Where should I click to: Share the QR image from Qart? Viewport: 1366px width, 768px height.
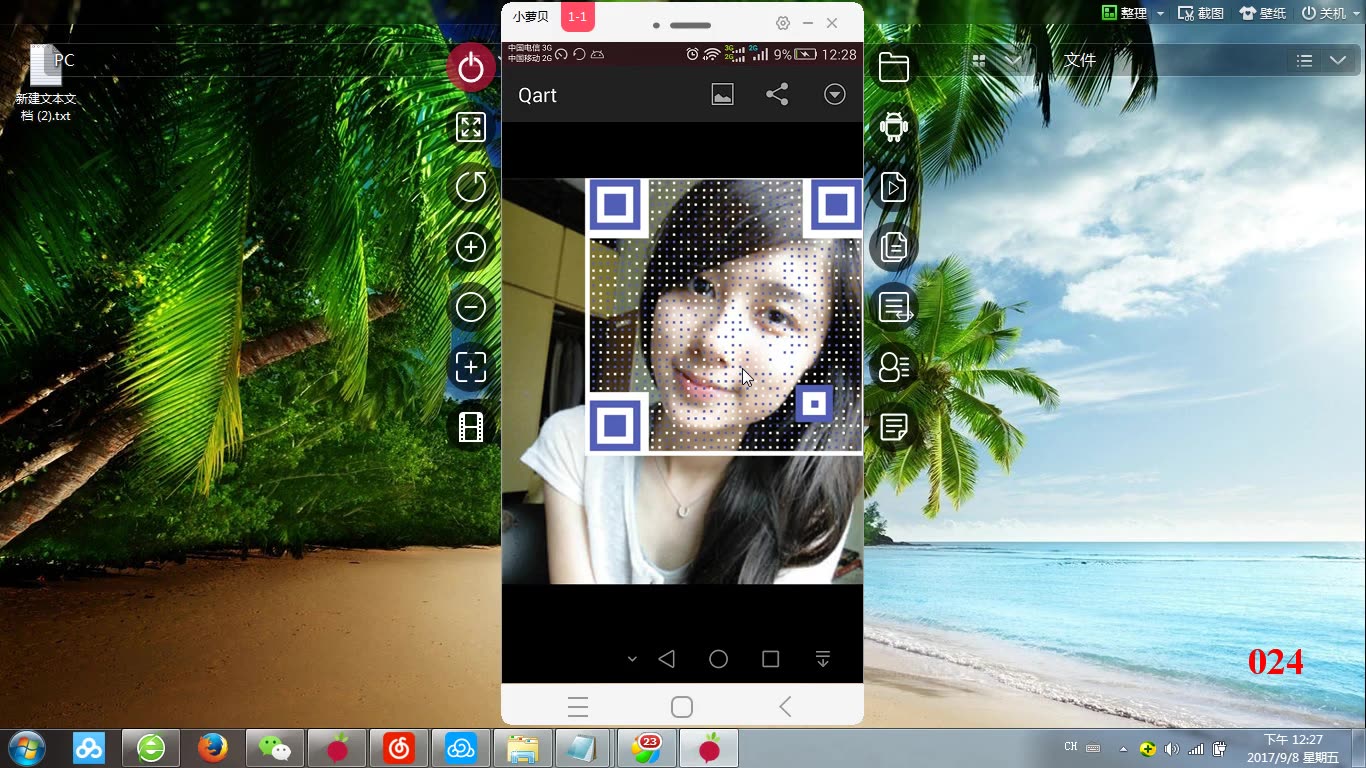pos(777,95)
